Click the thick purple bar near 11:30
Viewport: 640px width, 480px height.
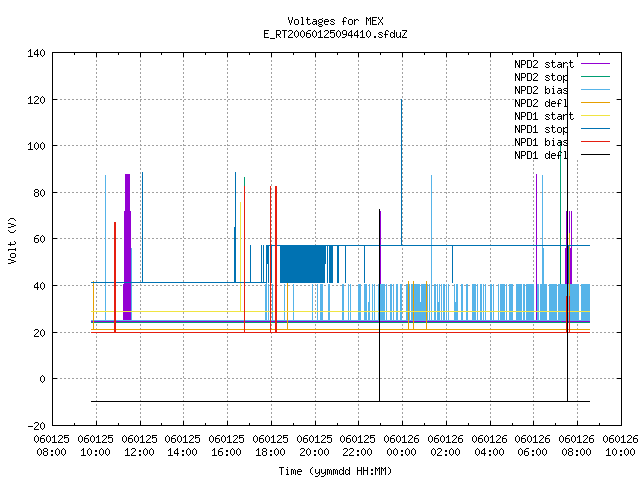(127, 247)
